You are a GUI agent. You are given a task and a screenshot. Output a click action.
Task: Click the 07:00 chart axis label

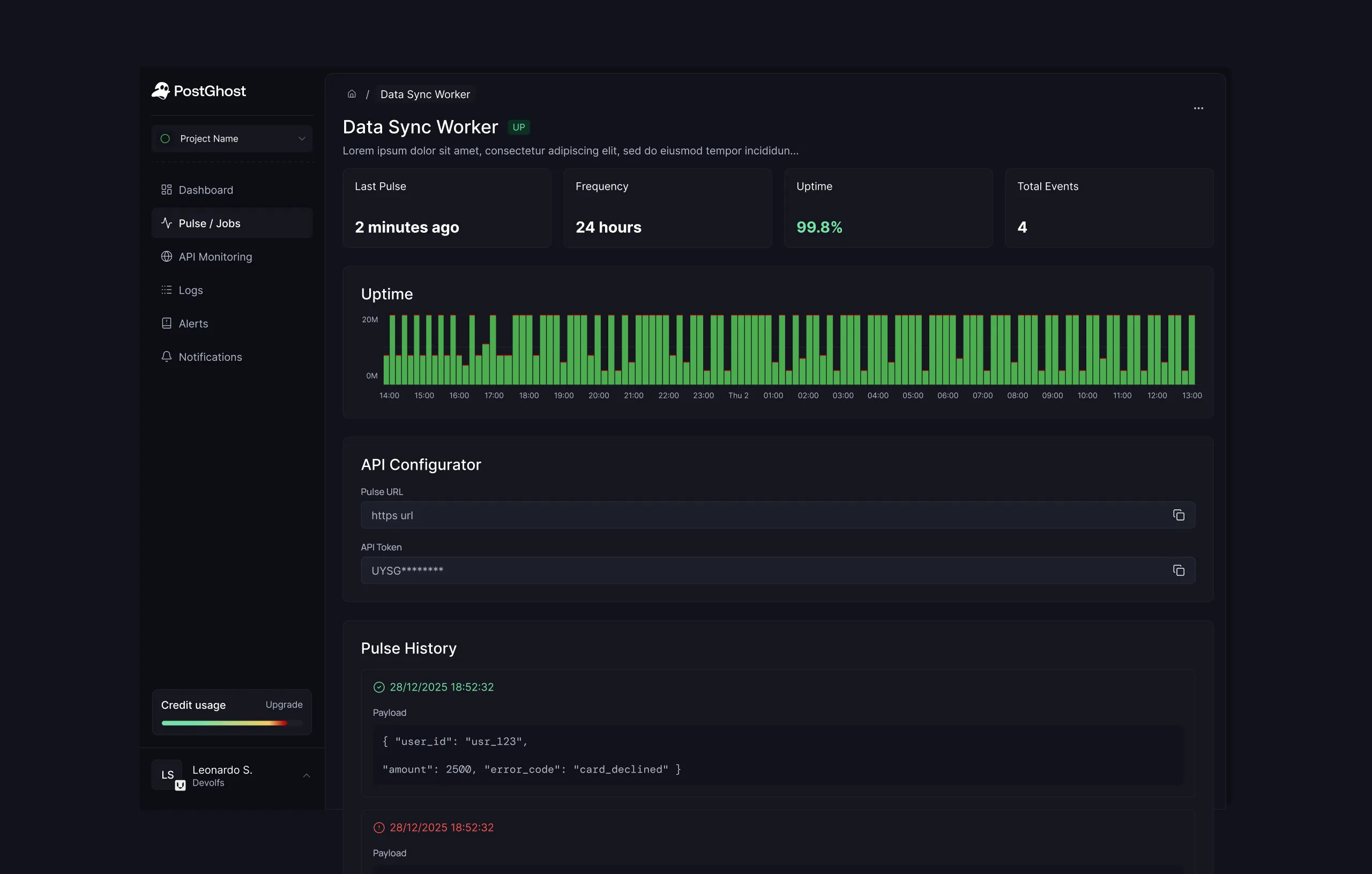982,396
